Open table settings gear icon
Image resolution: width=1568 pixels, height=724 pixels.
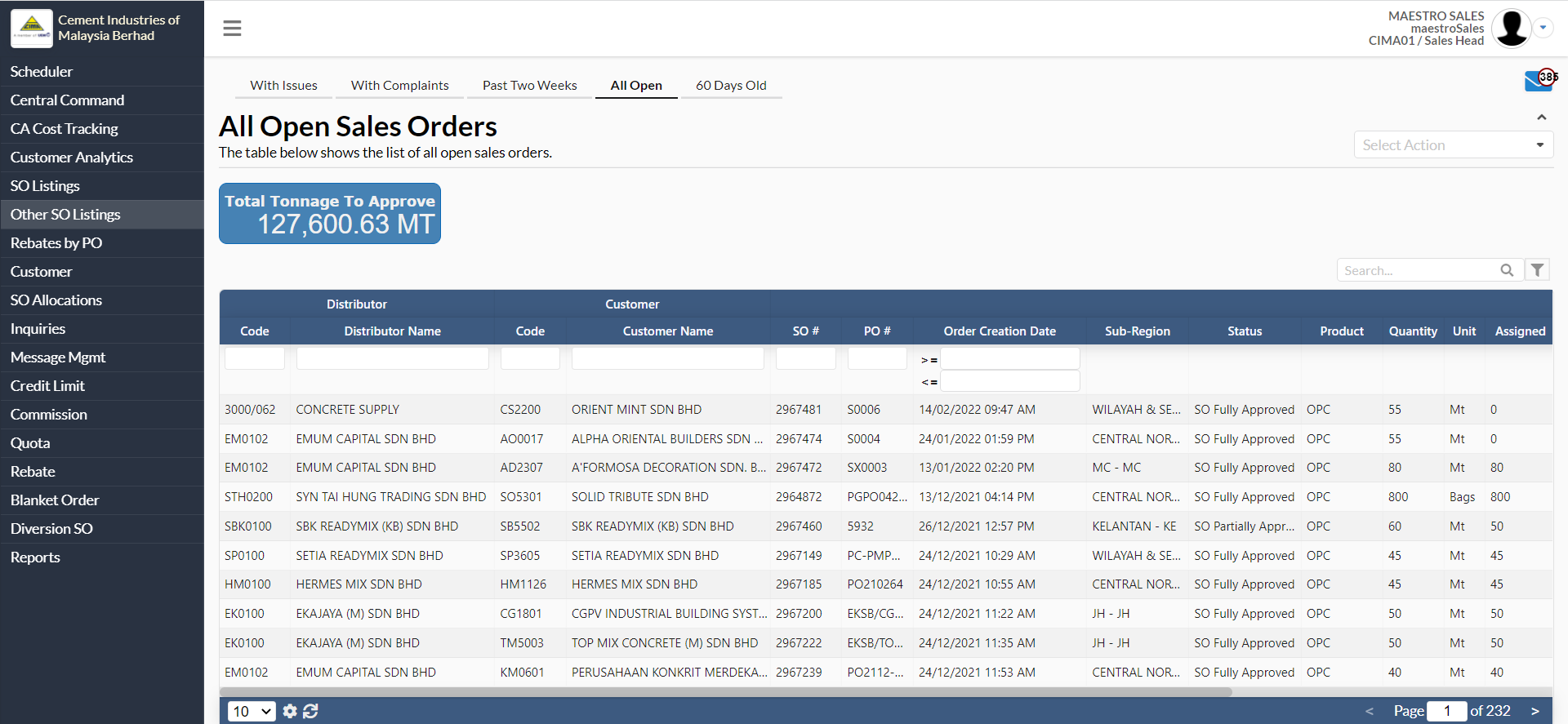pos(290,711)
